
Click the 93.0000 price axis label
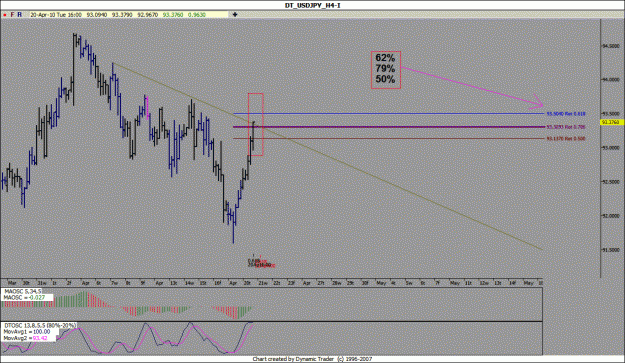click(x=611, y=147)
